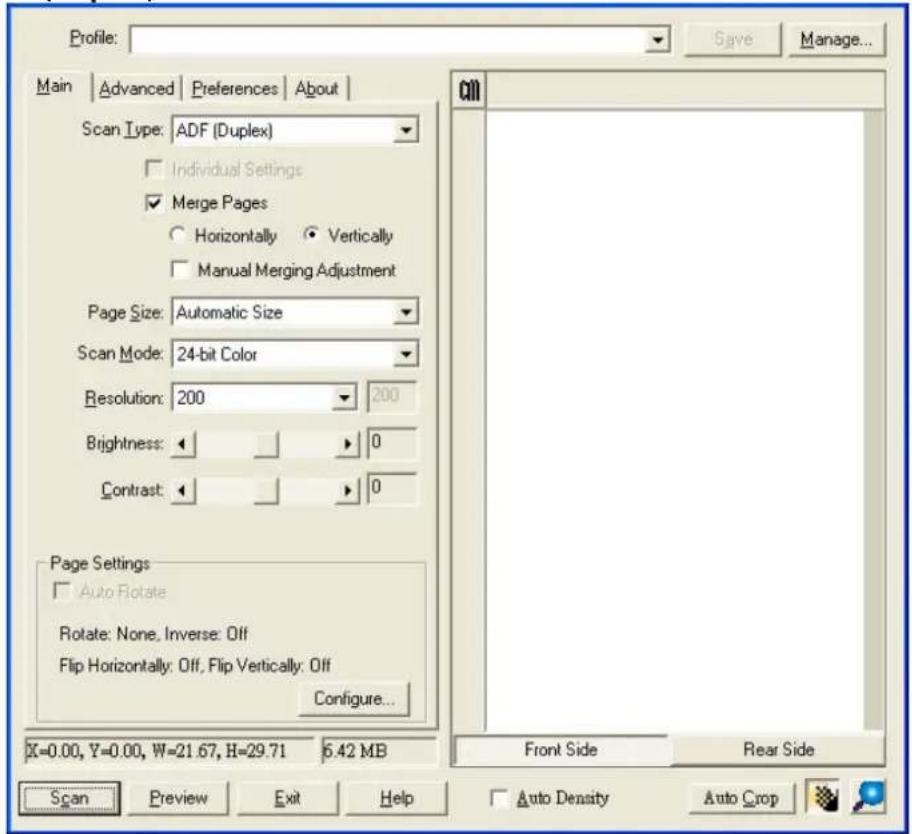Viewport: 912px width, 834px height.
Task: Open the Scan Mode dropdown
Action: pyautogui.click(x=405, y=354)
